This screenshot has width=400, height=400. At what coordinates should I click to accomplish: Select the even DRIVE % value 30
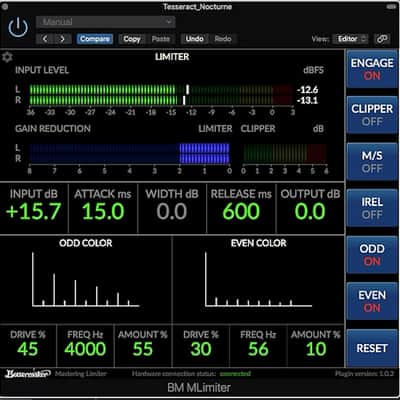coord(201,349)
